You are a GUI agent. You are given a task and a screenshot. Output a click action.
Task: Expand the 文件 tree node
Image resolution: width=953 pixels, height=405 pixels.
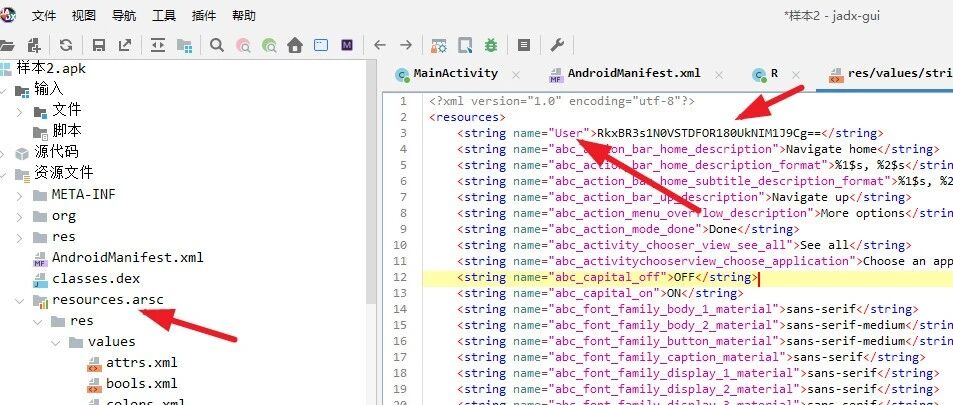[19, 112]
